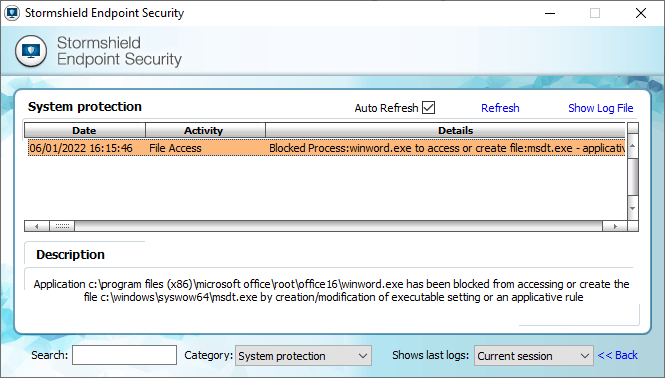Screen dimensions: 665x378
Task: Click the Refresh link
Action: [500, 108]
